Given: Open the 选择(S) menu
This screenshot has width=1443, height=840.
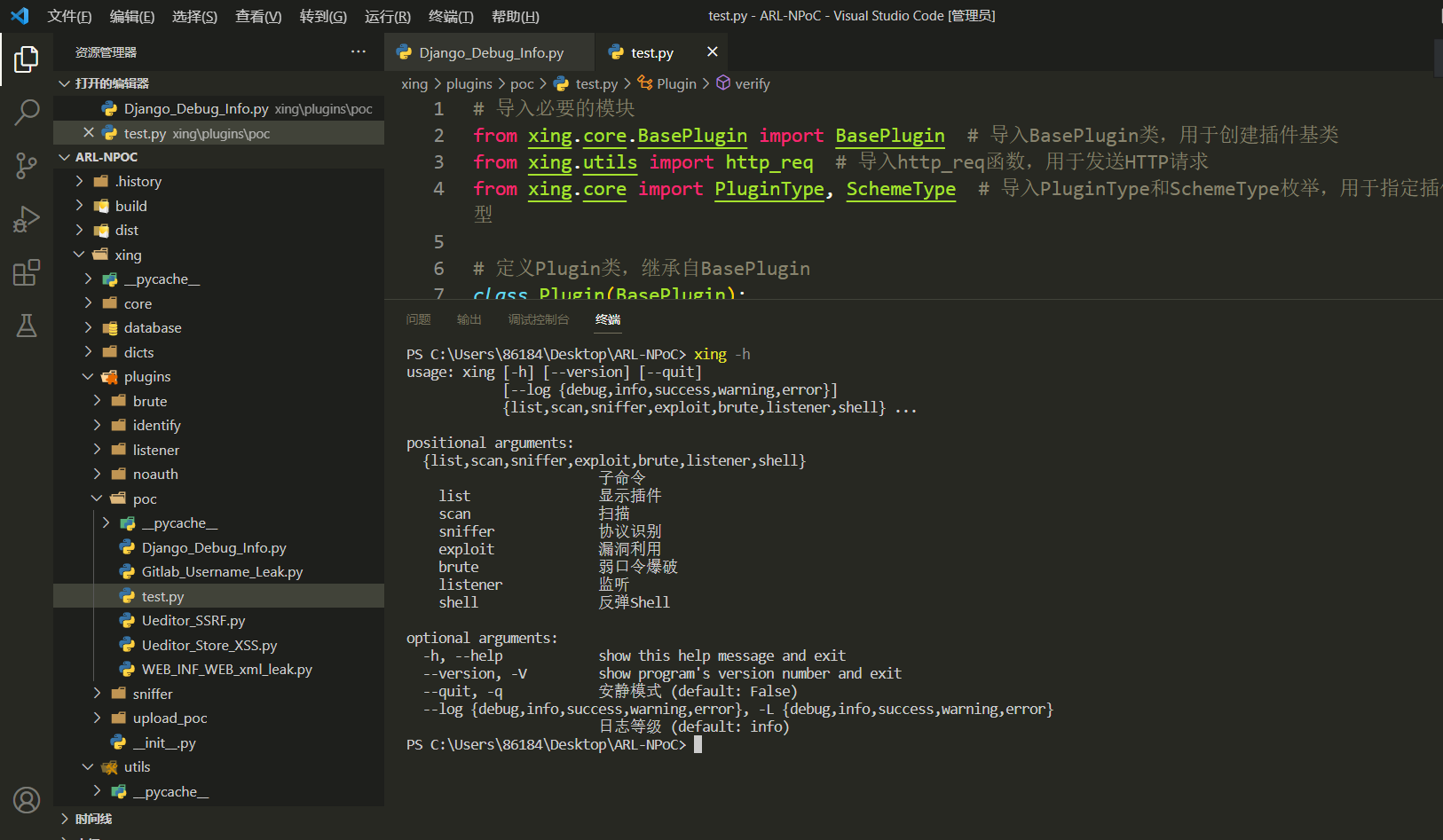Looking at the screenshot, I should tap(194, 16).
